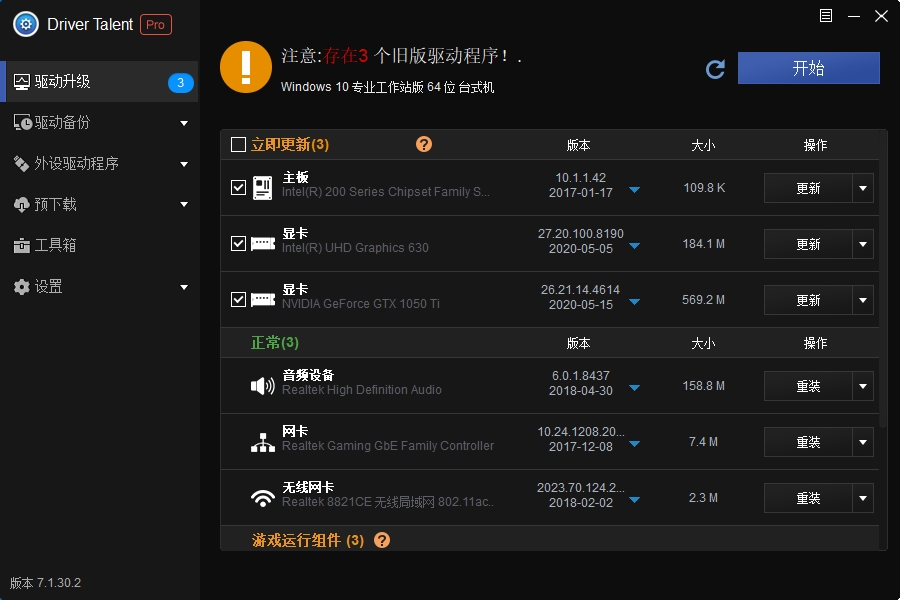Viewport: 900px width, 600px height.
Task: Open version dropdown for 2023.70.124.2...
Action: coord(634,500)
